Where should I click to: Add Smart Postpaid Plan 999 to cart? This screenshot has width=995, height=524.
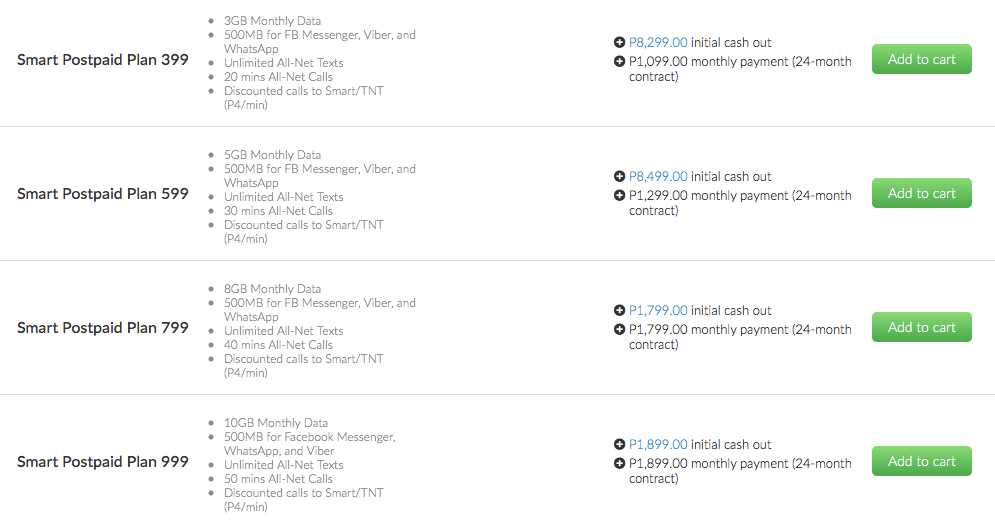[921, 461]
